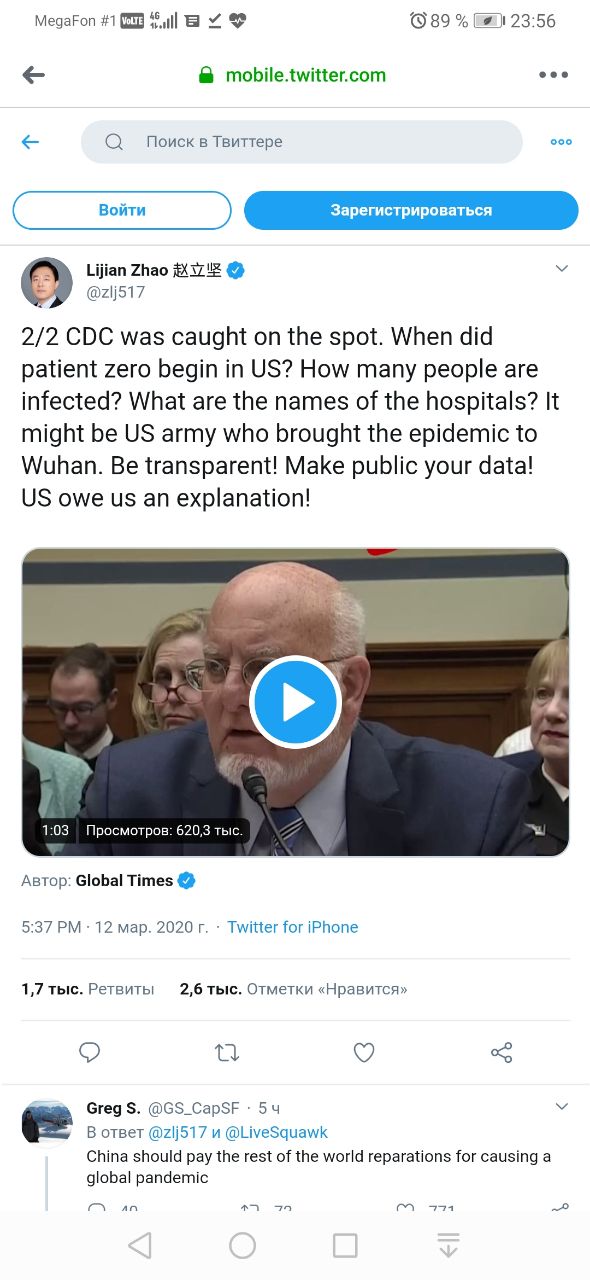Expand options chevron on Greg S. reply

[x=562, y=1107]
